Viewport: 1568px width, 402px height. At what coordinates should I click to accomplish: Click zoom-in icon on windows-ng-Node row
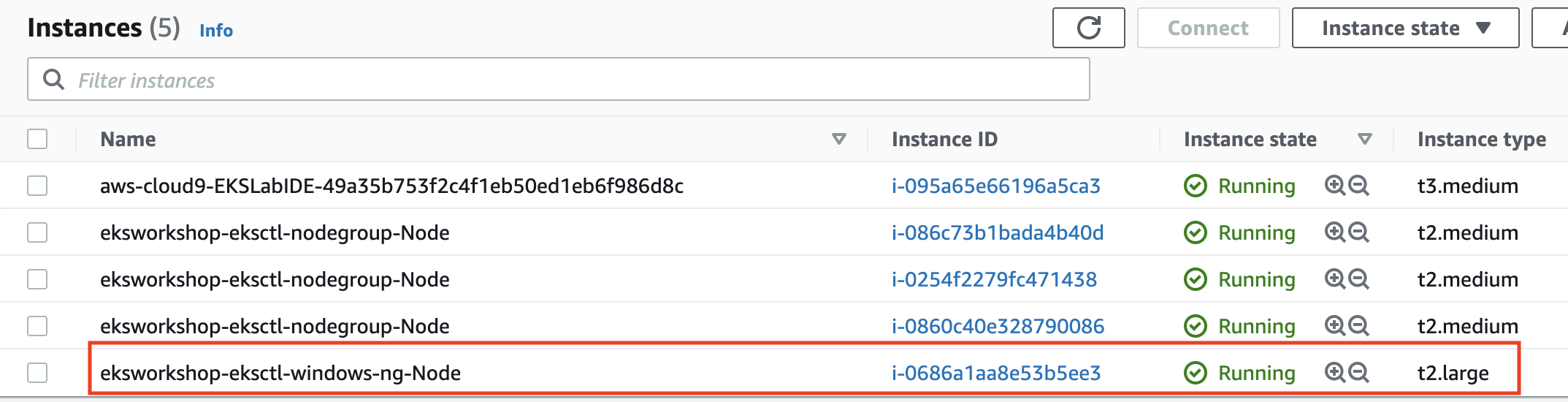[x=1335, y=373]
